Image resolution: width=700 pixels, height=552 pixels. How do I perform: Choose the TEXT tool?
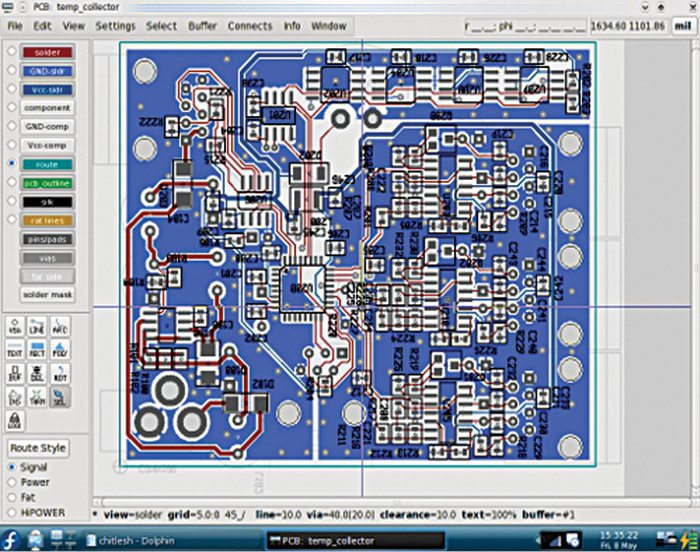(x=16, y=351)
